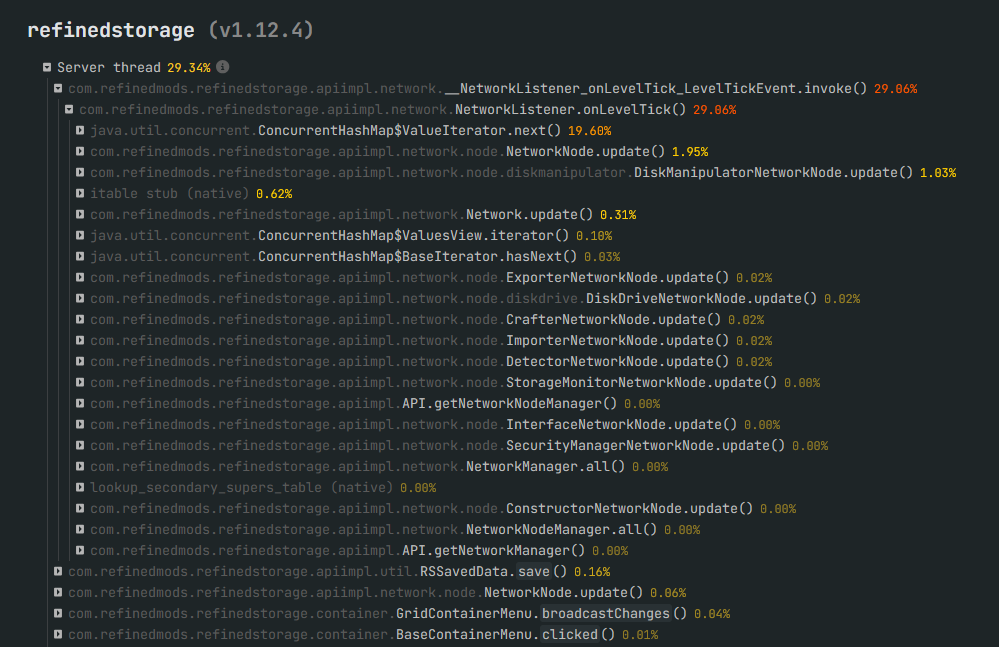This screenshot has height=647, width=999.
Task: Select DiskManipulatorNetworkNode.update() method text
Action: click(773, 173)
